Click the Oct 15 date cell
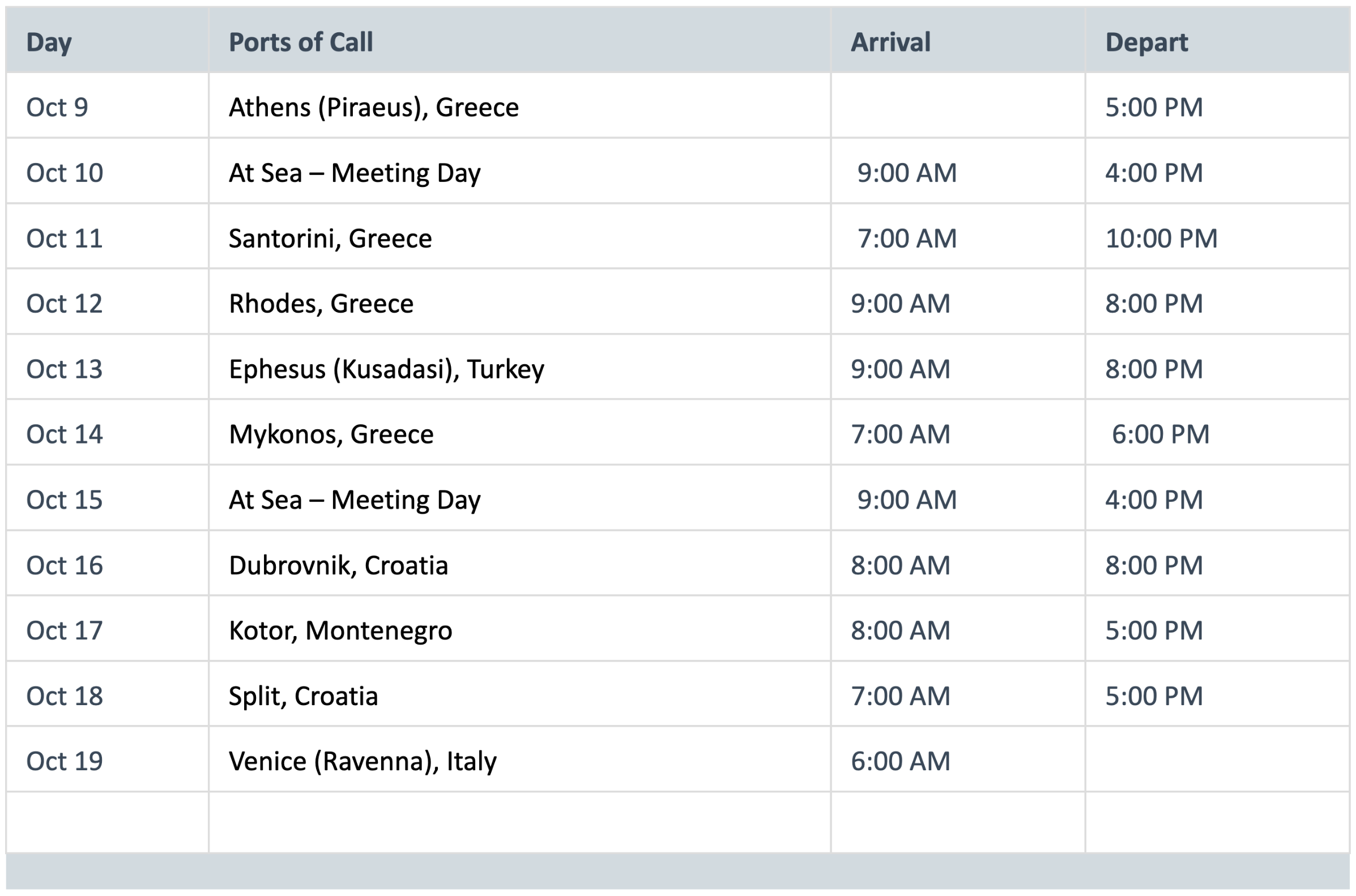The image size is (1356, 896). click(65, 500)
